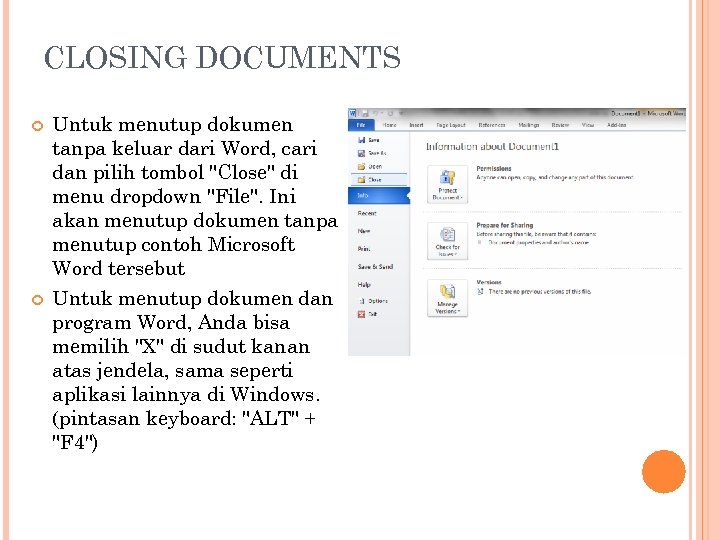The width and height of the screenshot is (720, 540).
Task: Open the Mailings ribbon tab
Action: [529, 125]
